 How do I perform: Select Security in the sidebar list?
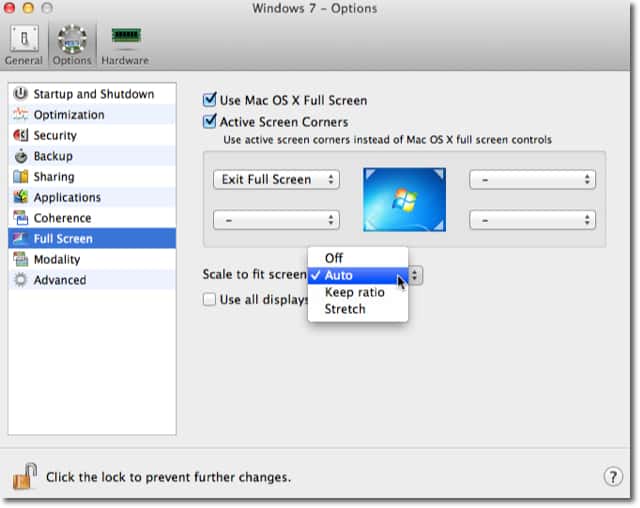pos(92,135)
